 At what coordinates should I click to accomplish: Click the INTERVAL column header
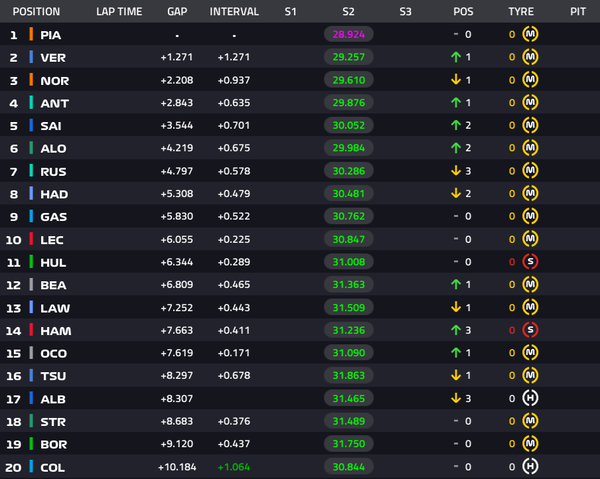coord(234,11)
